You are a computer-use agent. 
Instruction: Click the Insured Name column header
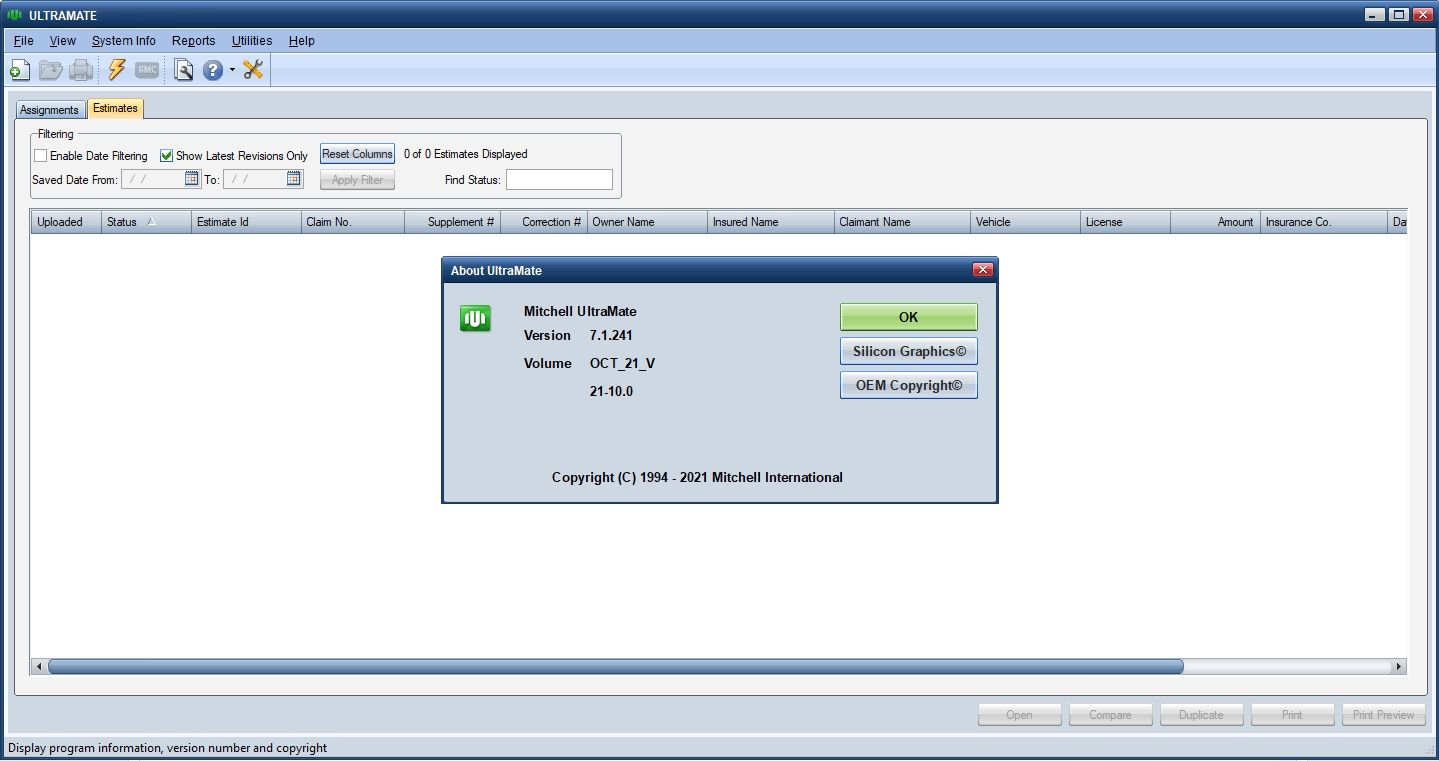pos(771,222)
